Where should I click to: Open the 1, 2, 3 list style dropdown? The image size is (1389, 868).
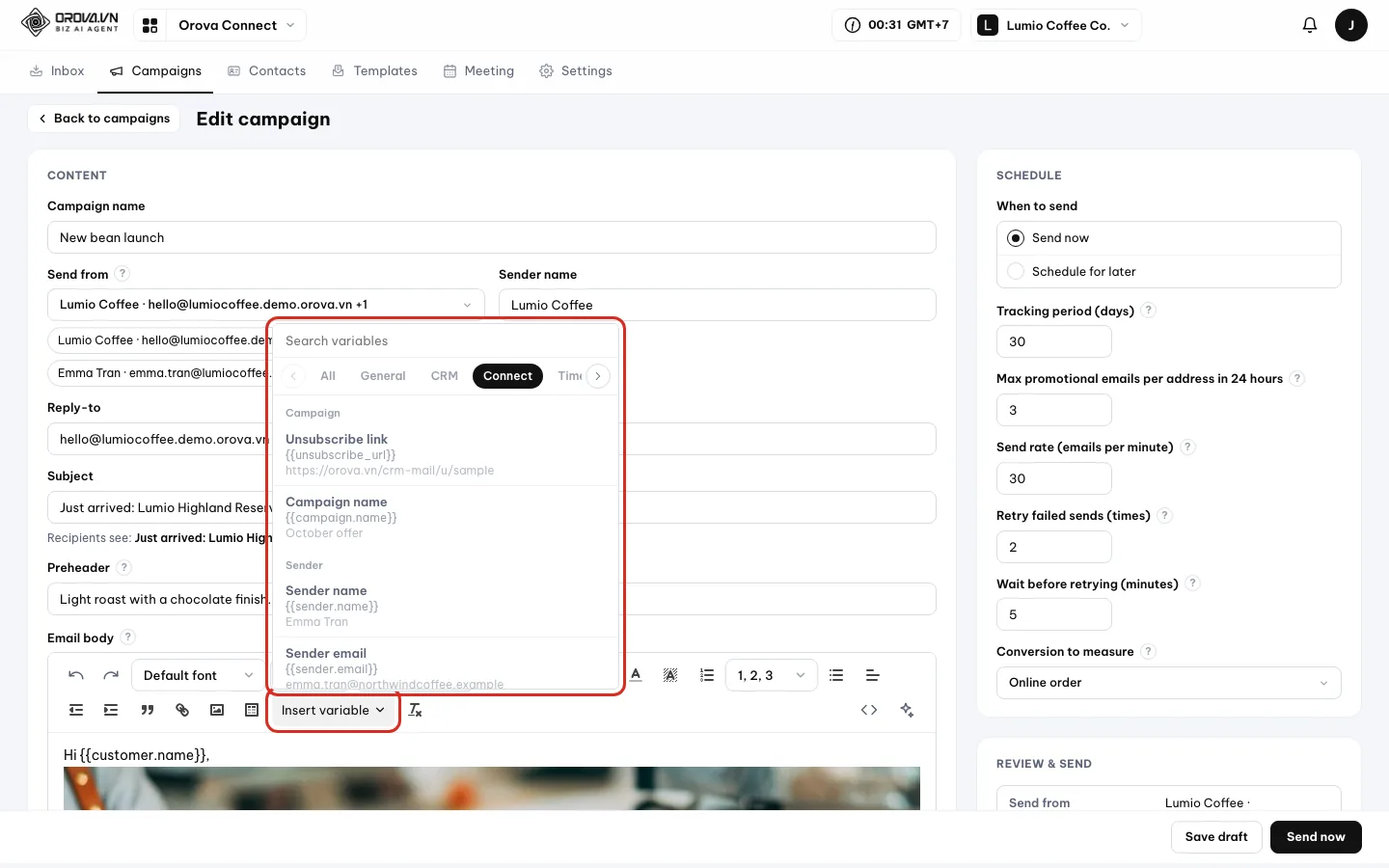[x=771, y=675]
